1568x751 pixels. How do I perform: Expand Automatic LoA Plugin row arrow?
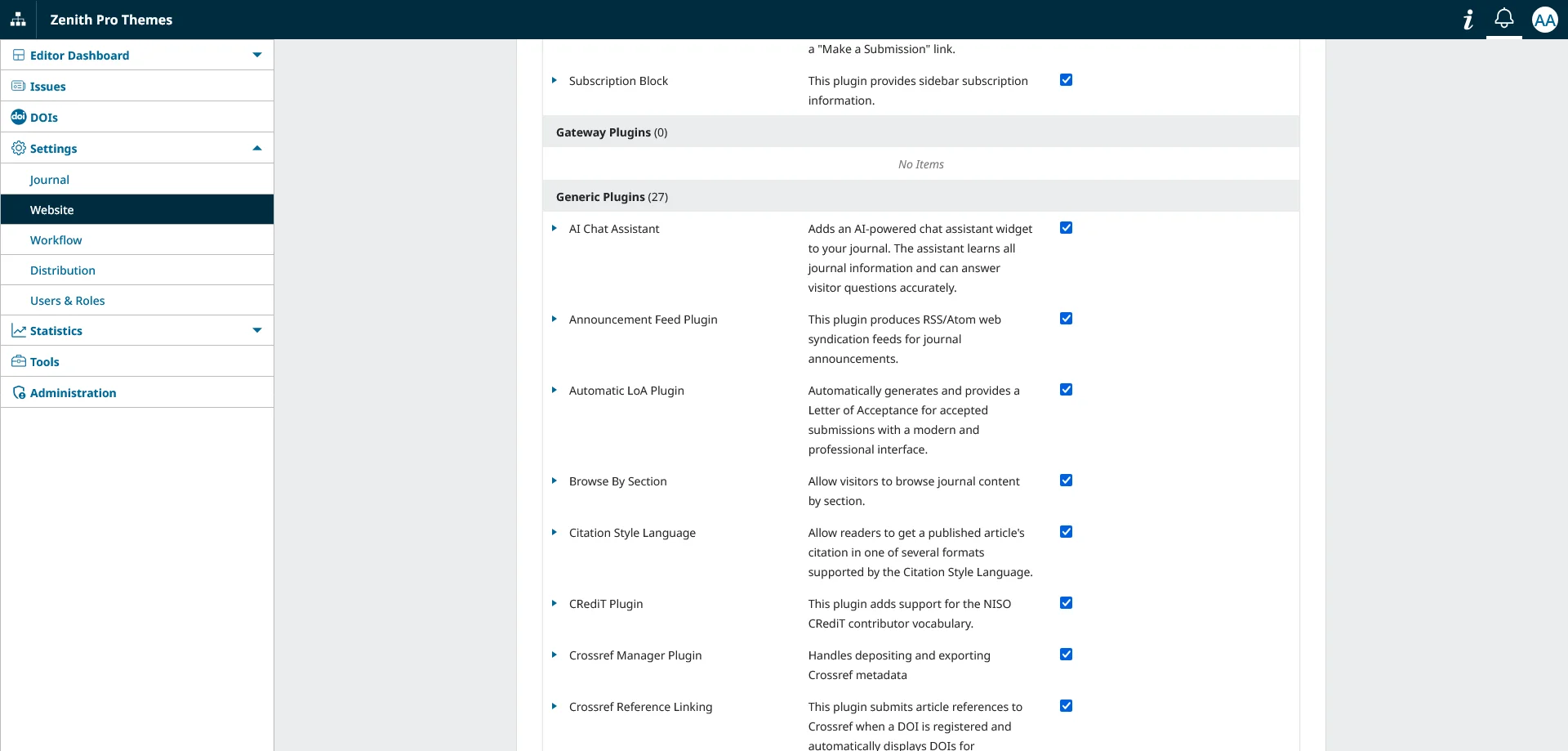tap(554, 390)
